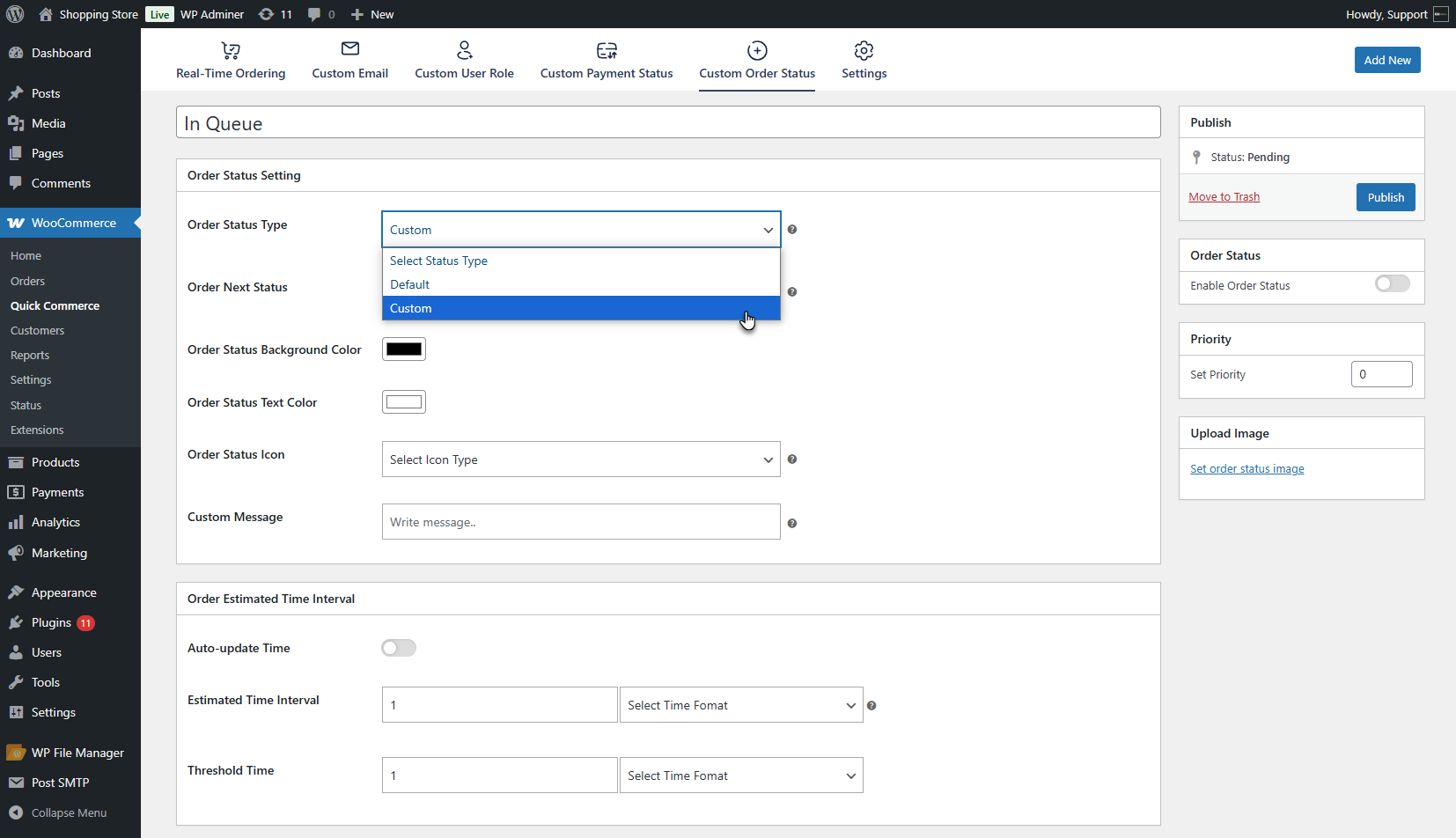Click the Custom User Role person icon

[464, 50]
